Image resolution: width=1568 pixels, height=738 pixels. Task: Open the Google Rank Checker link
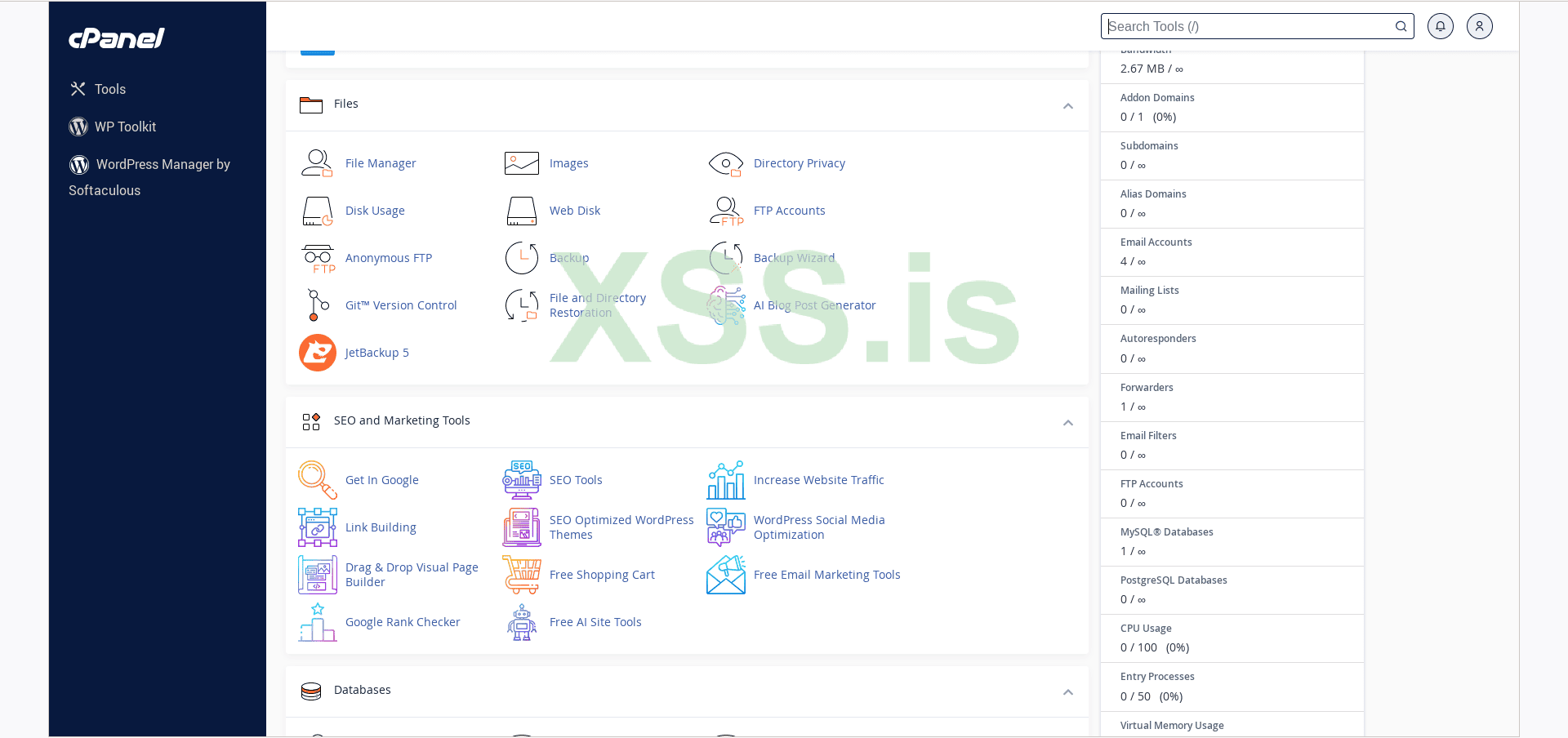coord(403,622)
